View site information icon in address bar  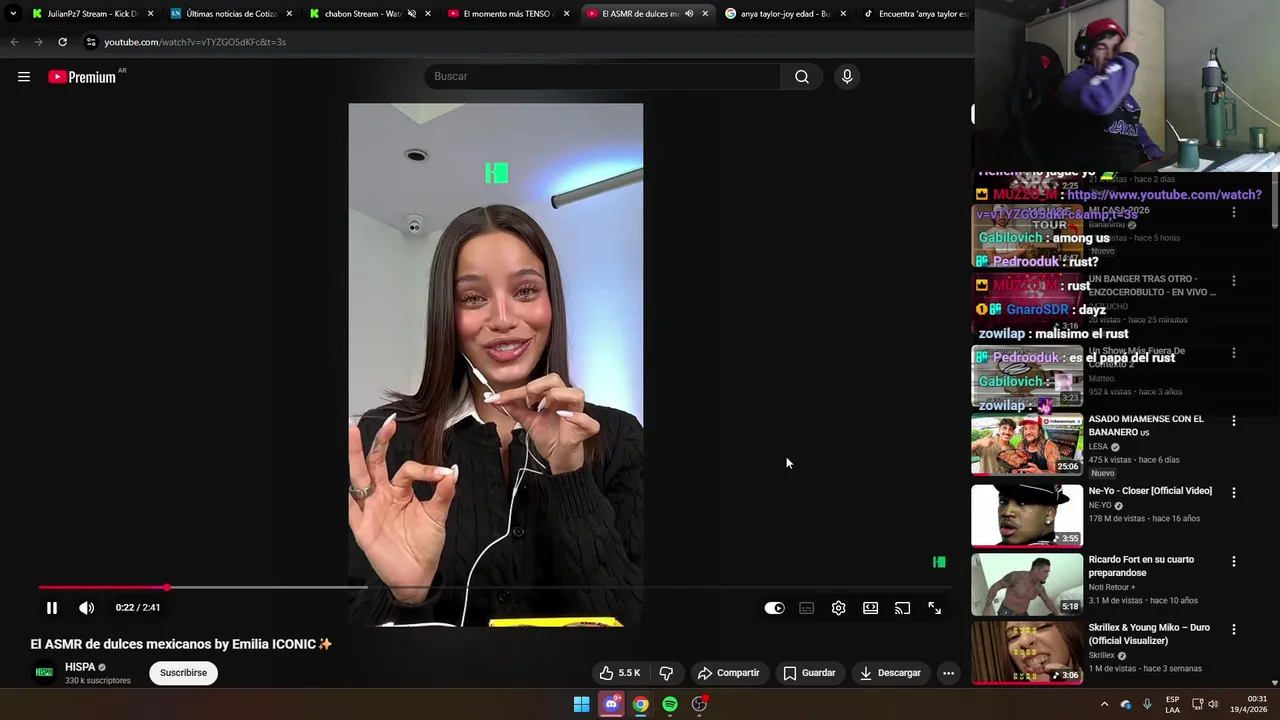coord(91,42)
